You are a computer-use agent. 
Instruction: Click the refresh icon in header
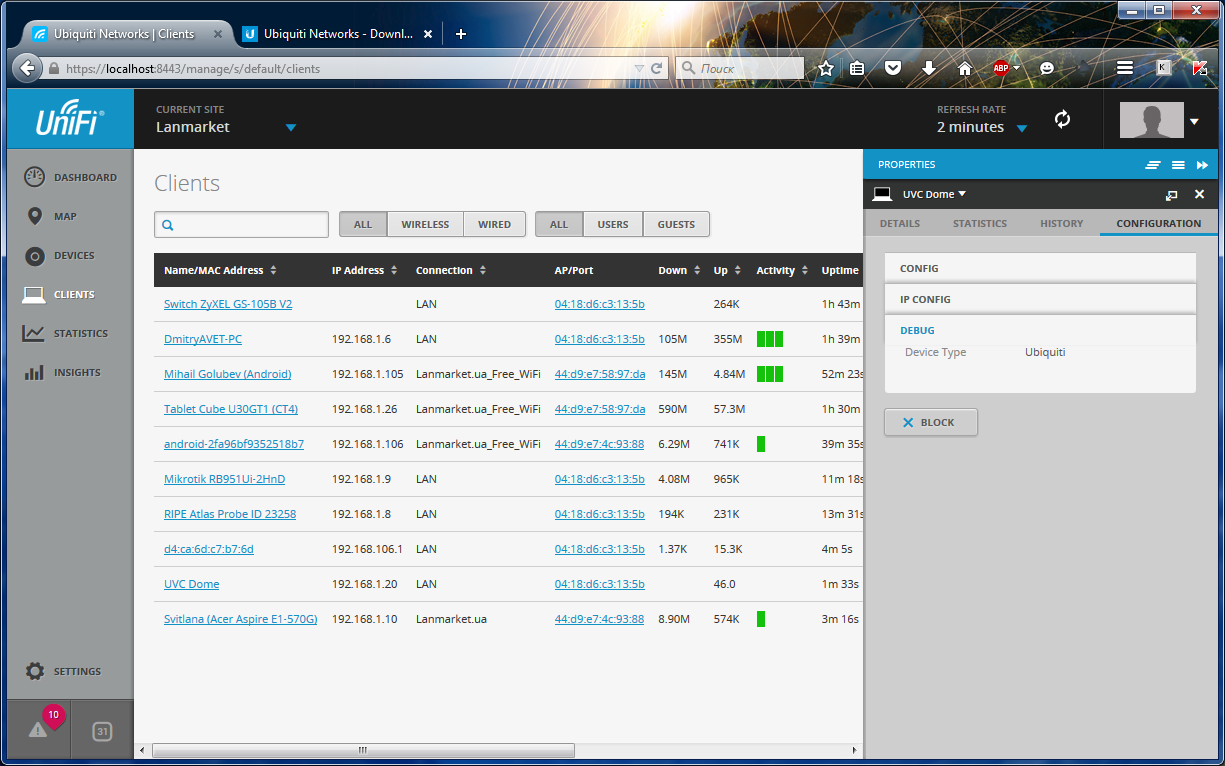tap(1062, 120)
